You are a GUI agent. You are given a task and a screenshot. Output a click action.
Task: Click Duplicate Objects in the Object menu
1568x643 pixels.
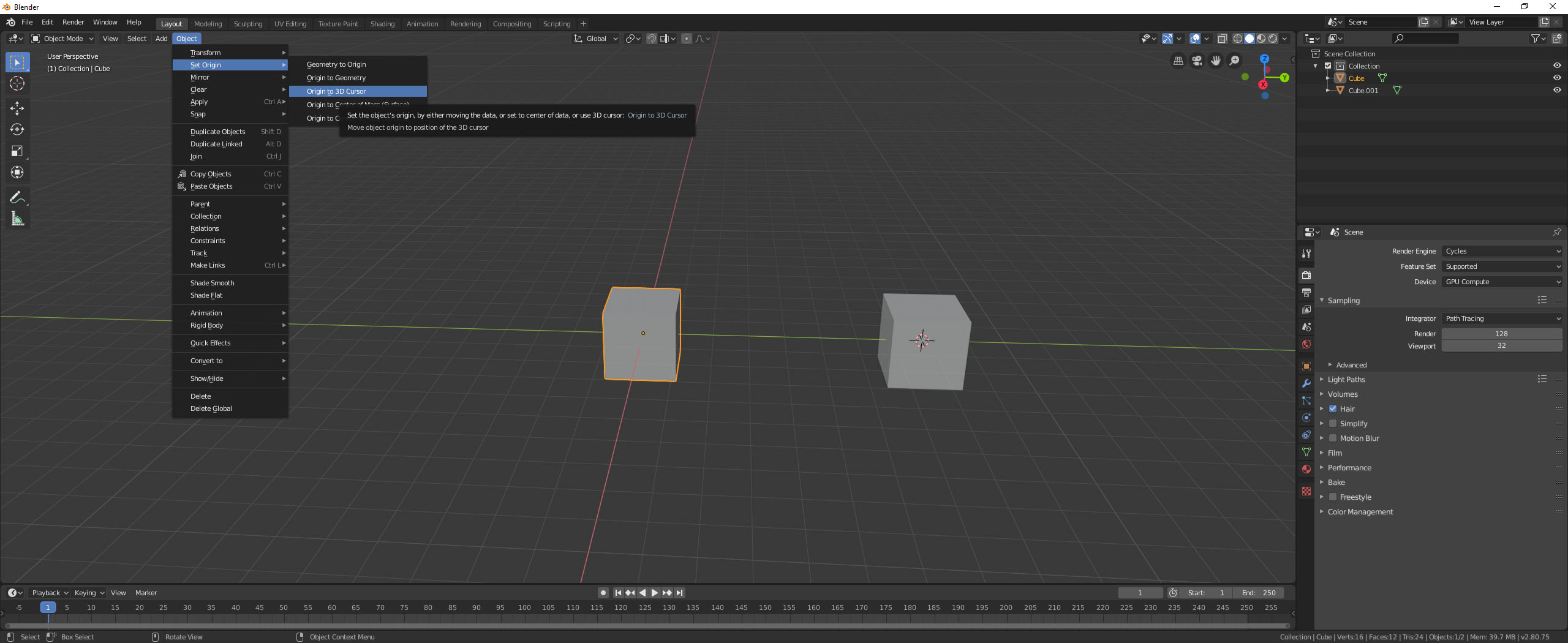point(217,131)
